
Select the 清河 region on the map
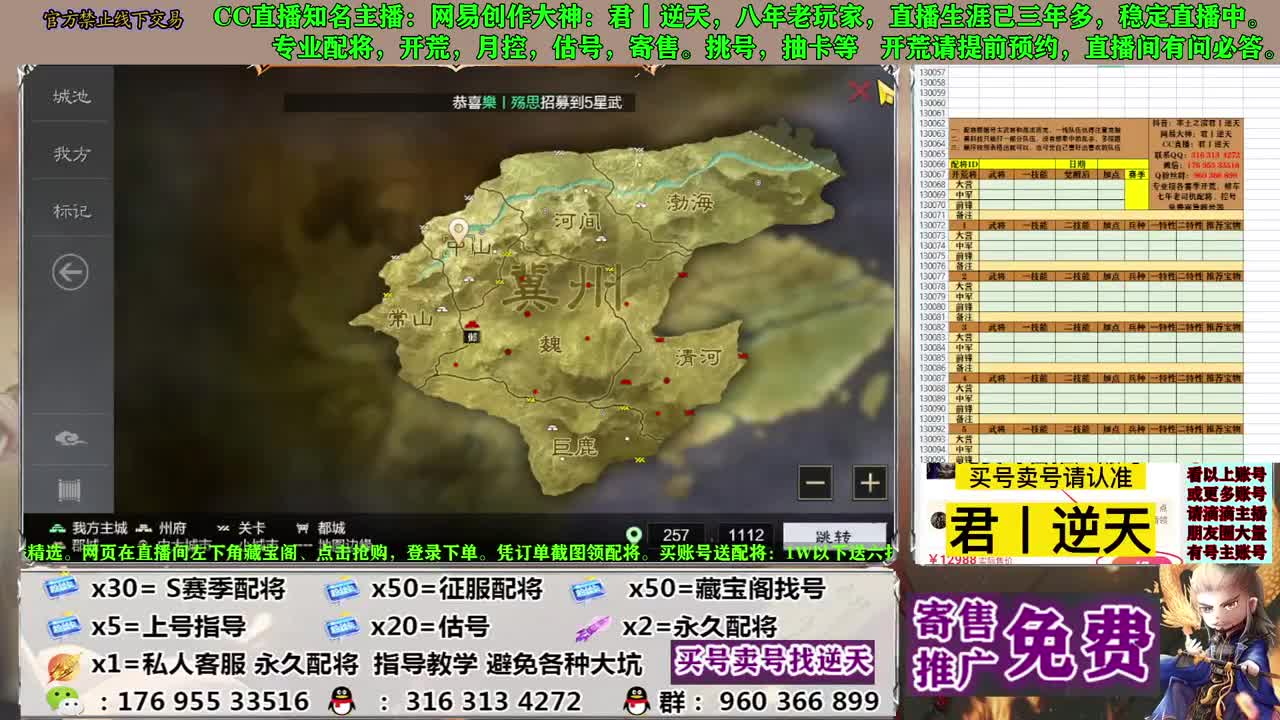(x=698, y=357)
